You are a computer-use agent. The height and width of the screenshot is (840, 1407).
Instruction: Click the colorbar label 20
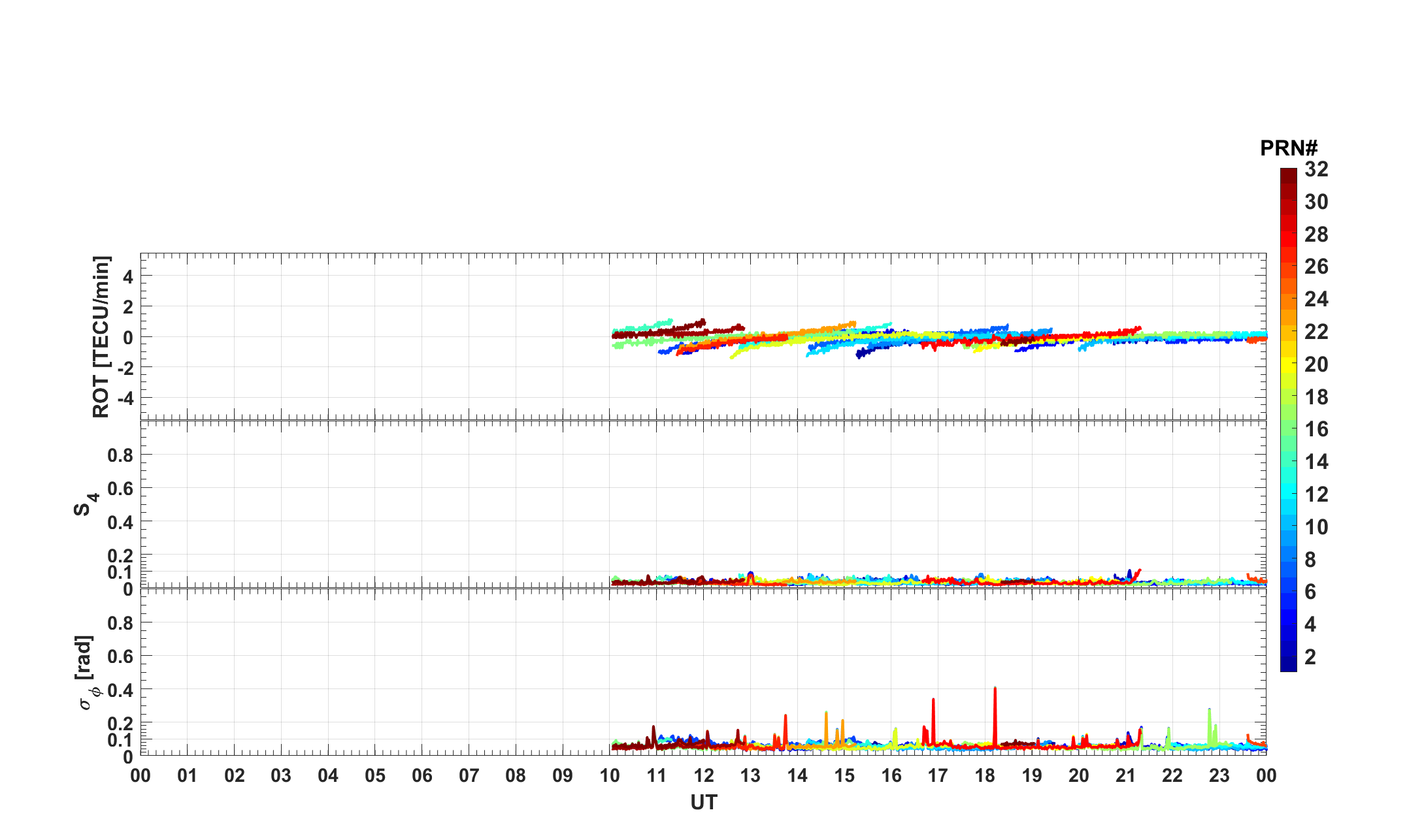pyautogui.click(x=1316, y=364)
